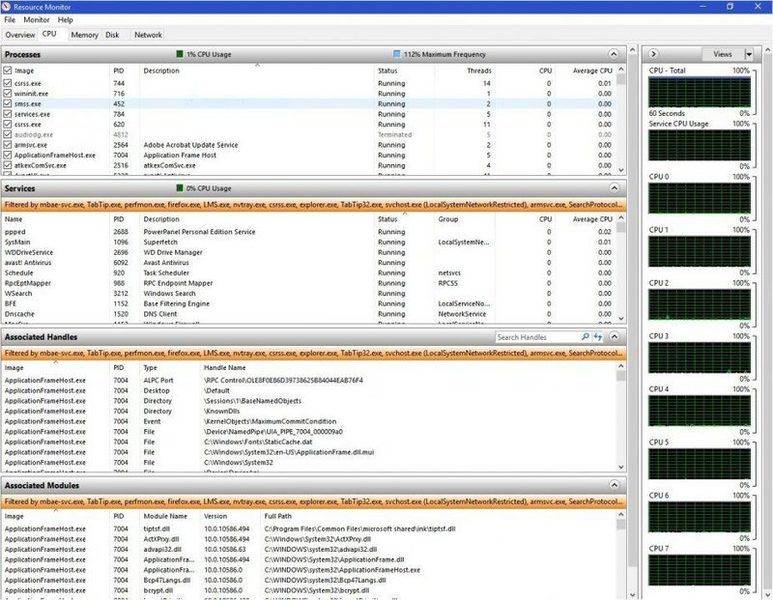The image size is (773, 600).
Task: Open the Views dropdown arrow
Action: pyautogui.click(x=749, y=54)
